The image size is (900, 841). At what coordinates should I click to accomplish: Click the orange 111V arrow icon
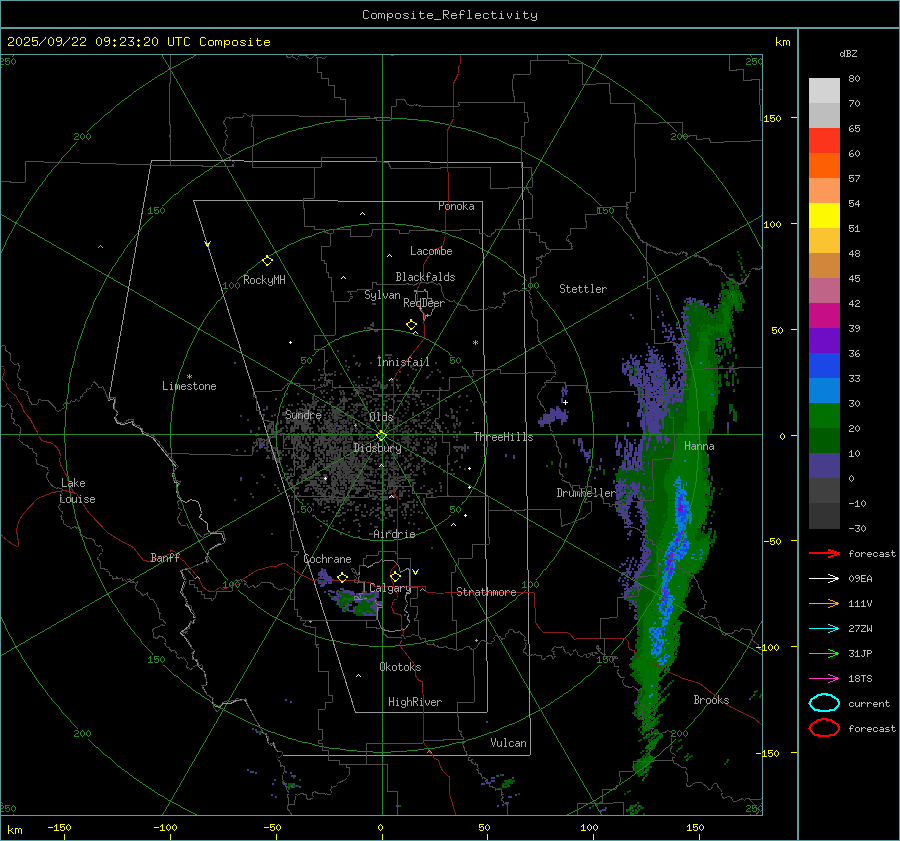(x=824, y=603)
